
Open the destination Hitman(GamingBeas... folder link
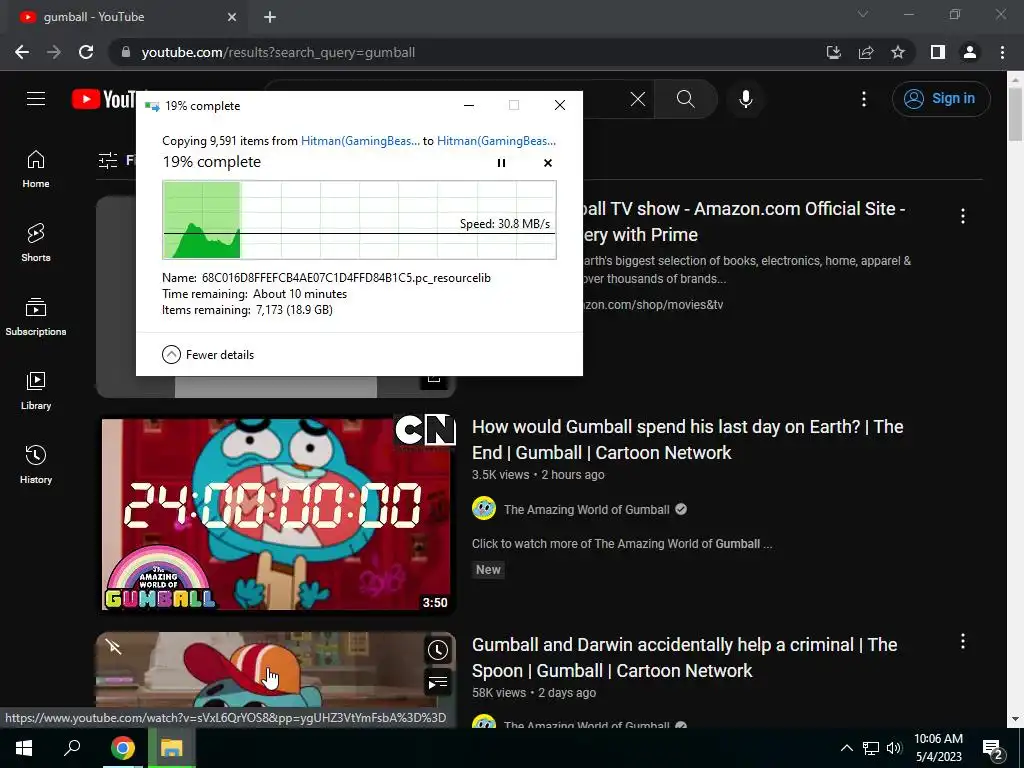496,140
